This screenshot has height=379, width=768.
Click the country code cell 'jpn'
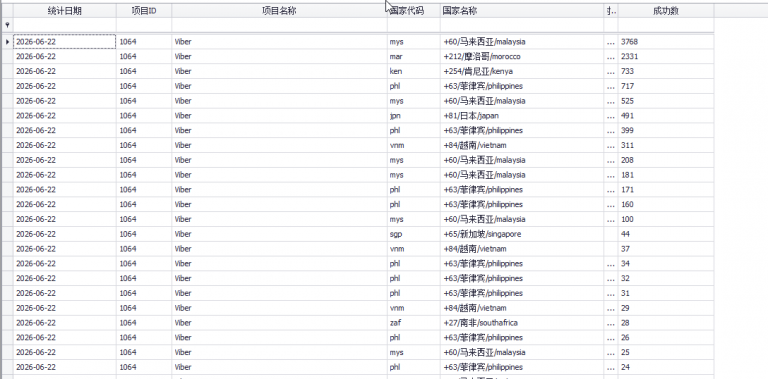[413, 116]
